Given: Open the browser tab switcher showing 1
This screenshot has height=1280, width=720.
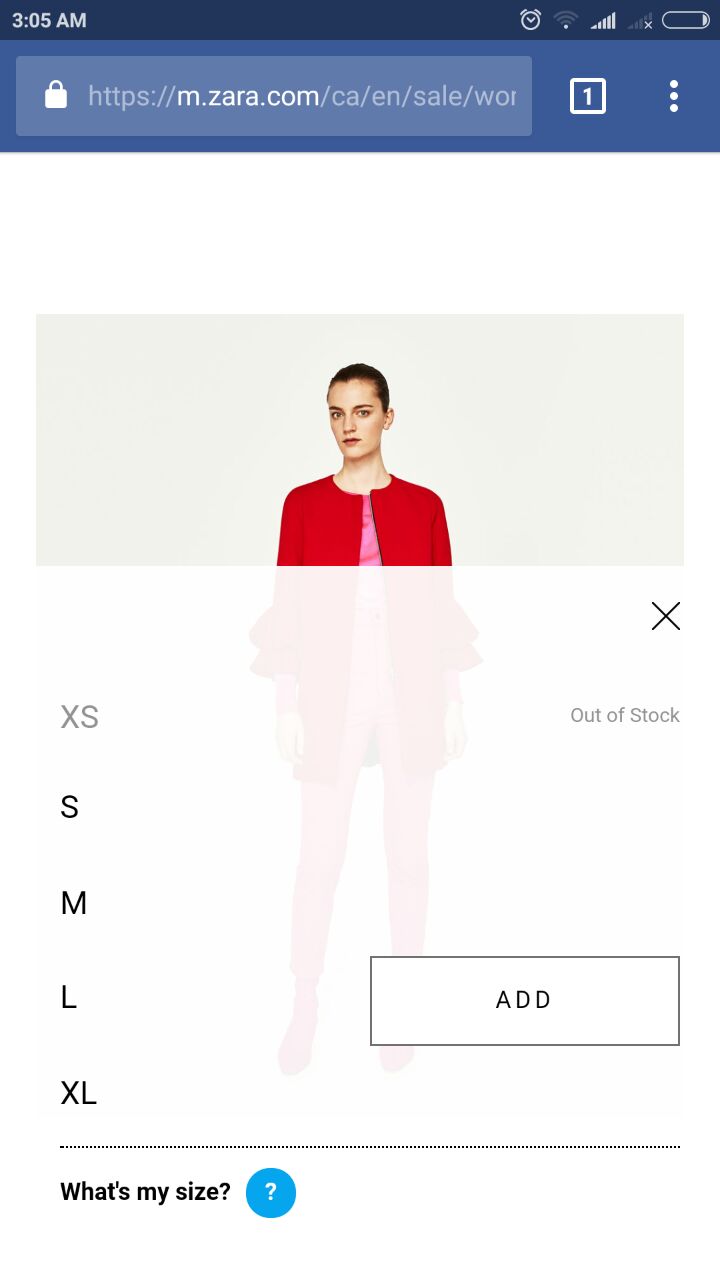Looking at the screenshot, I should 588,96.
